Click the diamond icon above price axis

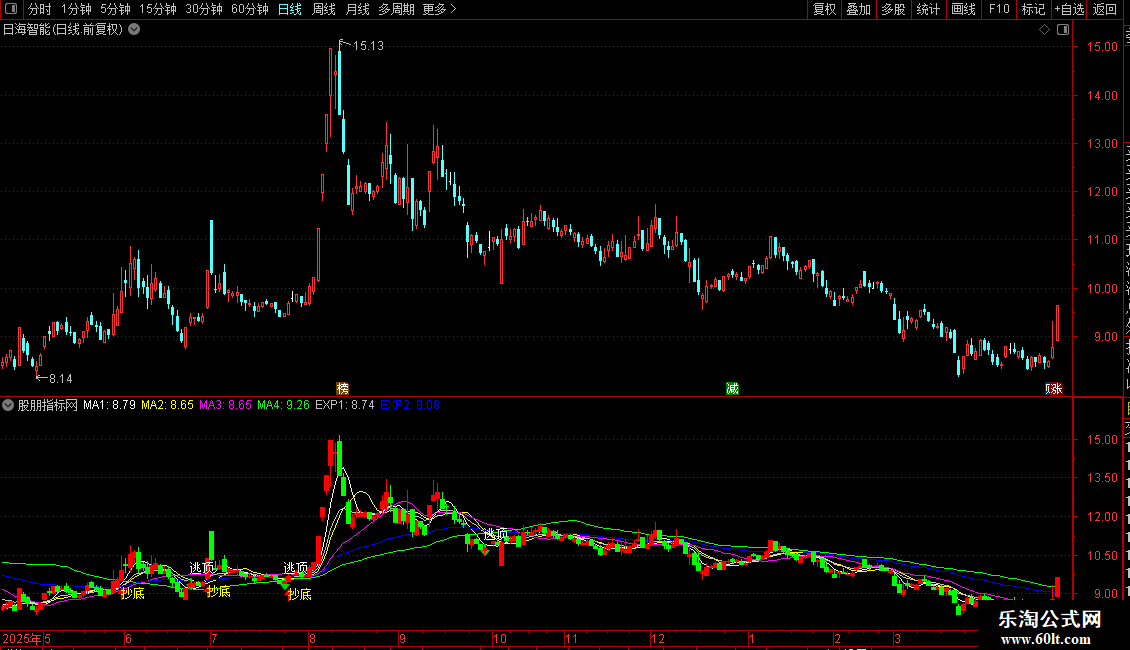coord(1044,30)
